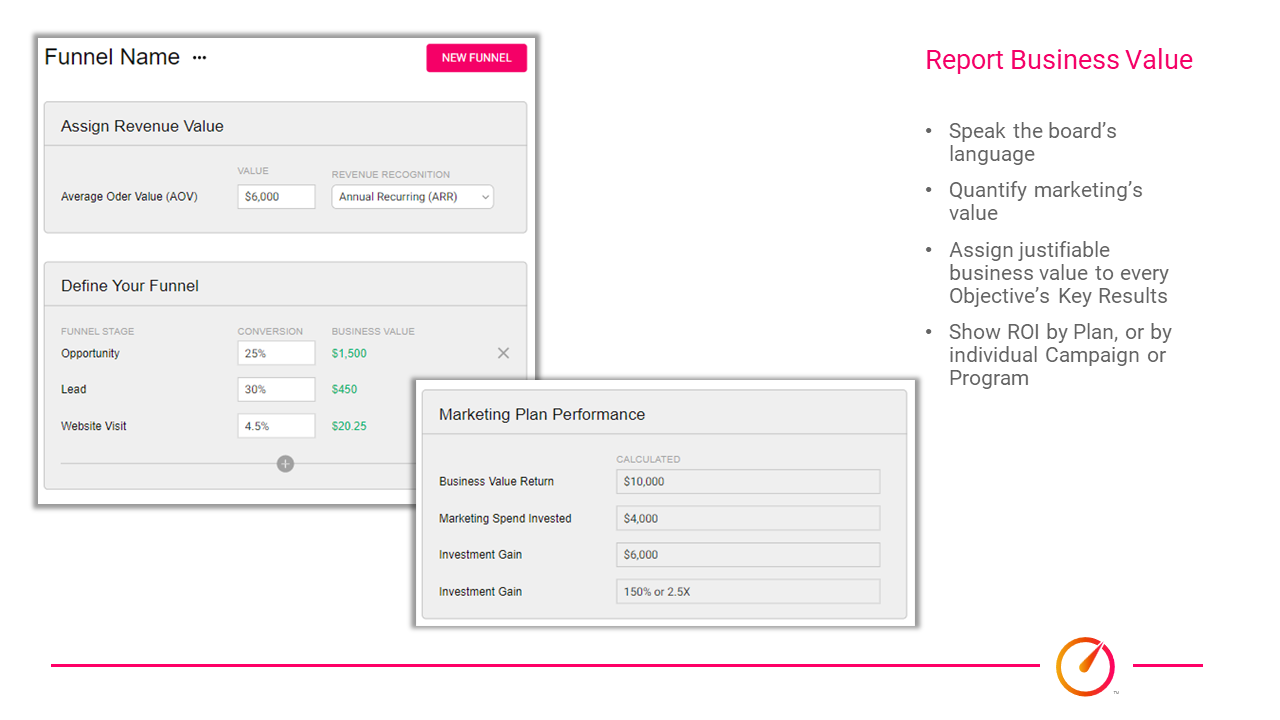Click the Average Order Value input field
The width and height of the screenshot is (1280, 720).
point(277,197)
